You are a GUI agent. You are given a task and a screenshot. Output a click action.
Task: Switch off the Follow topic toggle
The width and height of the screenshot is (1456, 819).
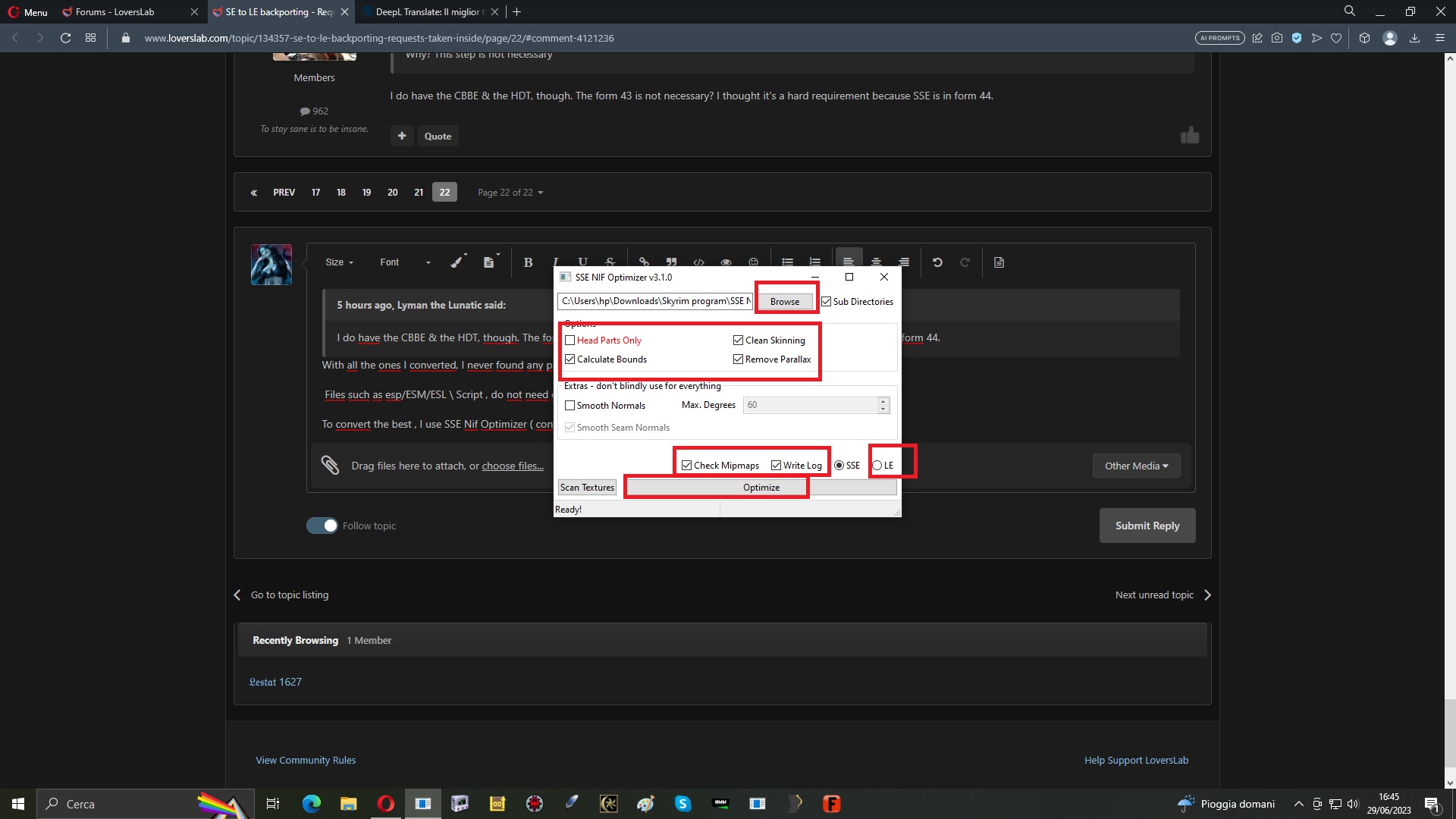coord(322,526)
